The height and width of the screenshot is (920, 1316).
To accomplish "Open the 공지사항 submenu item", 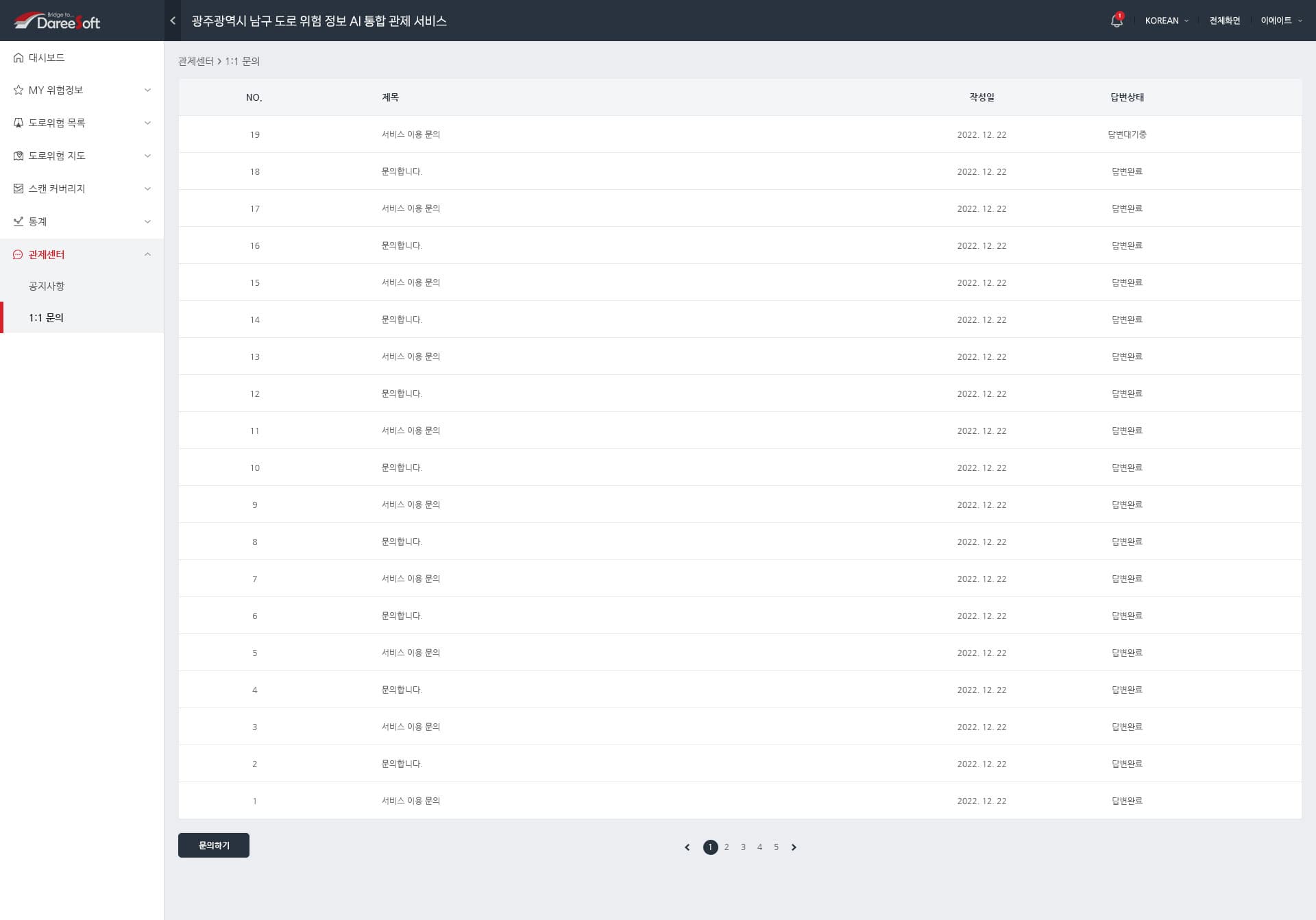I will (x=47, y=286).
